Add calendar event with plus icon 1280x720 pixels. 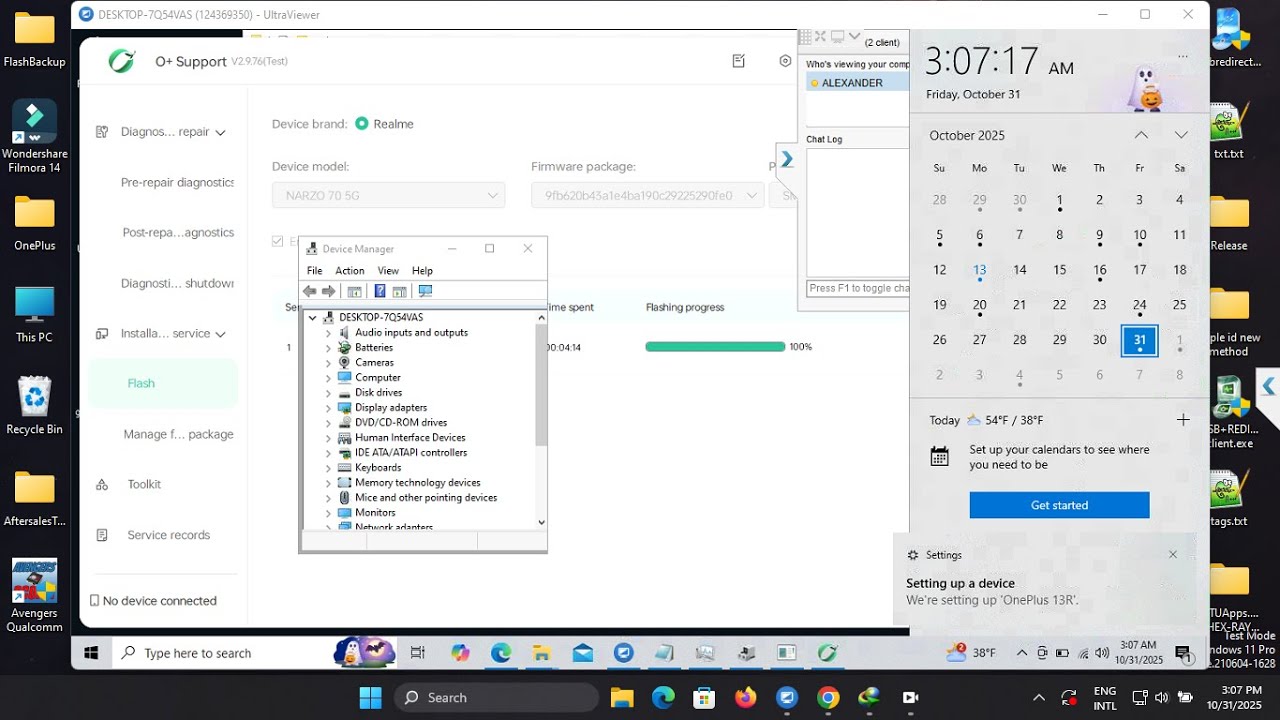pos(1183,420)
